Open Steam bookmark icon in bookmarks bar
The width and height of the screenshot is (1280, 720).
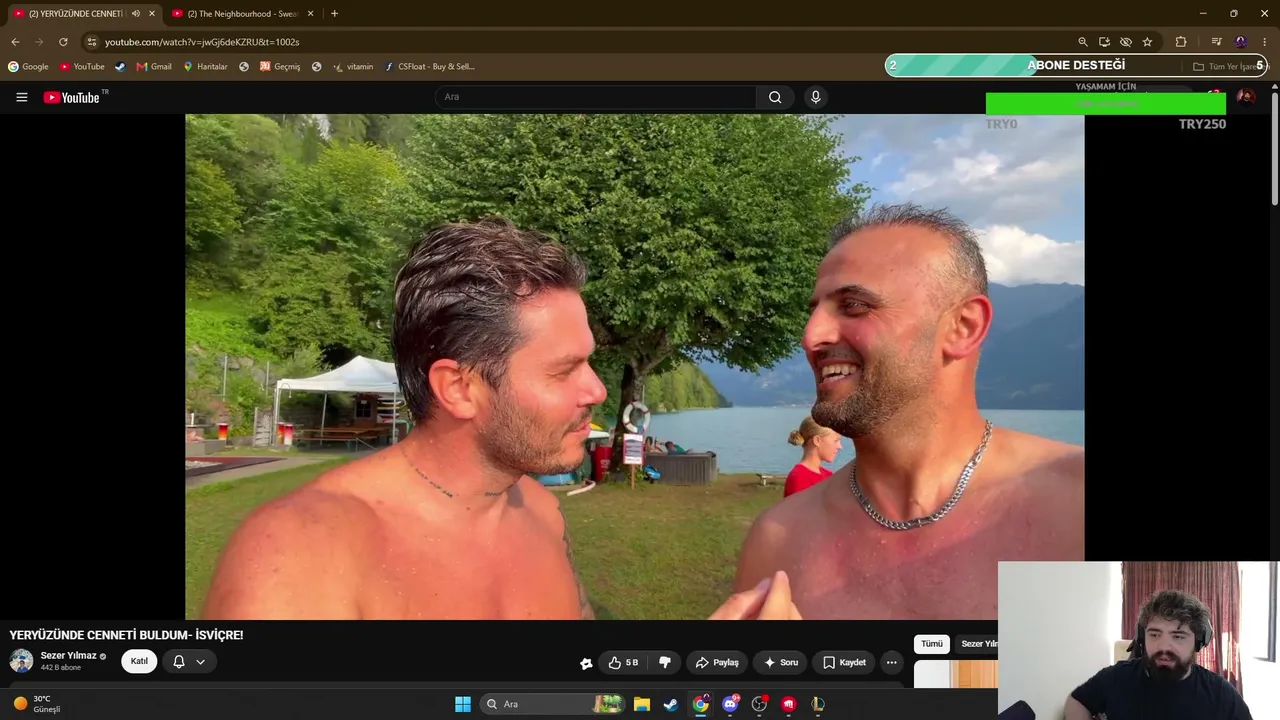(120, 67)
